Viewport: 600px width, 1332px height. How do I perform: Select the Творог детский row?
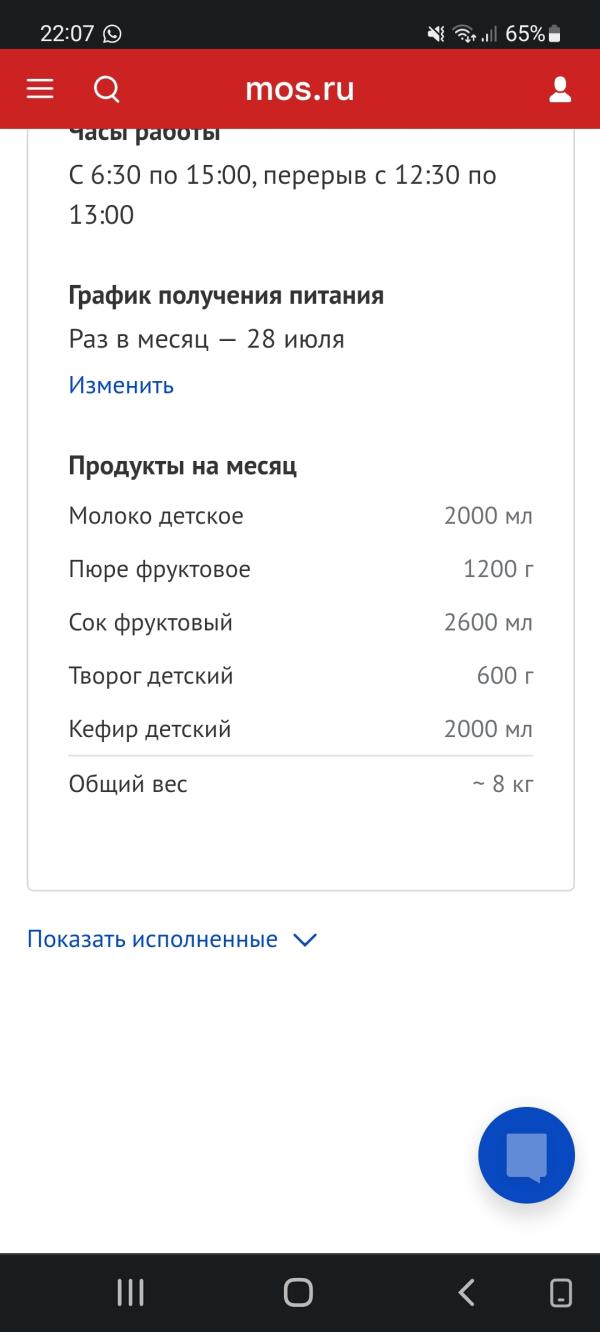click(300, 676)
